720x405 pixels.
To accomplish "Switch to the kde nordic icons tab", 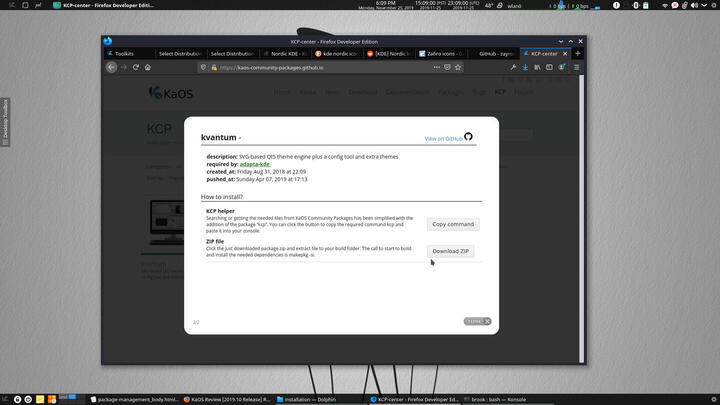I will point(338,54).
